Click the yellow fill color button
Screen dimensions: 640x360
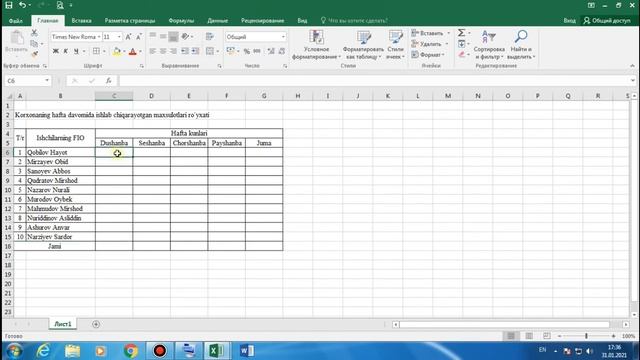[x=117, y=51]
